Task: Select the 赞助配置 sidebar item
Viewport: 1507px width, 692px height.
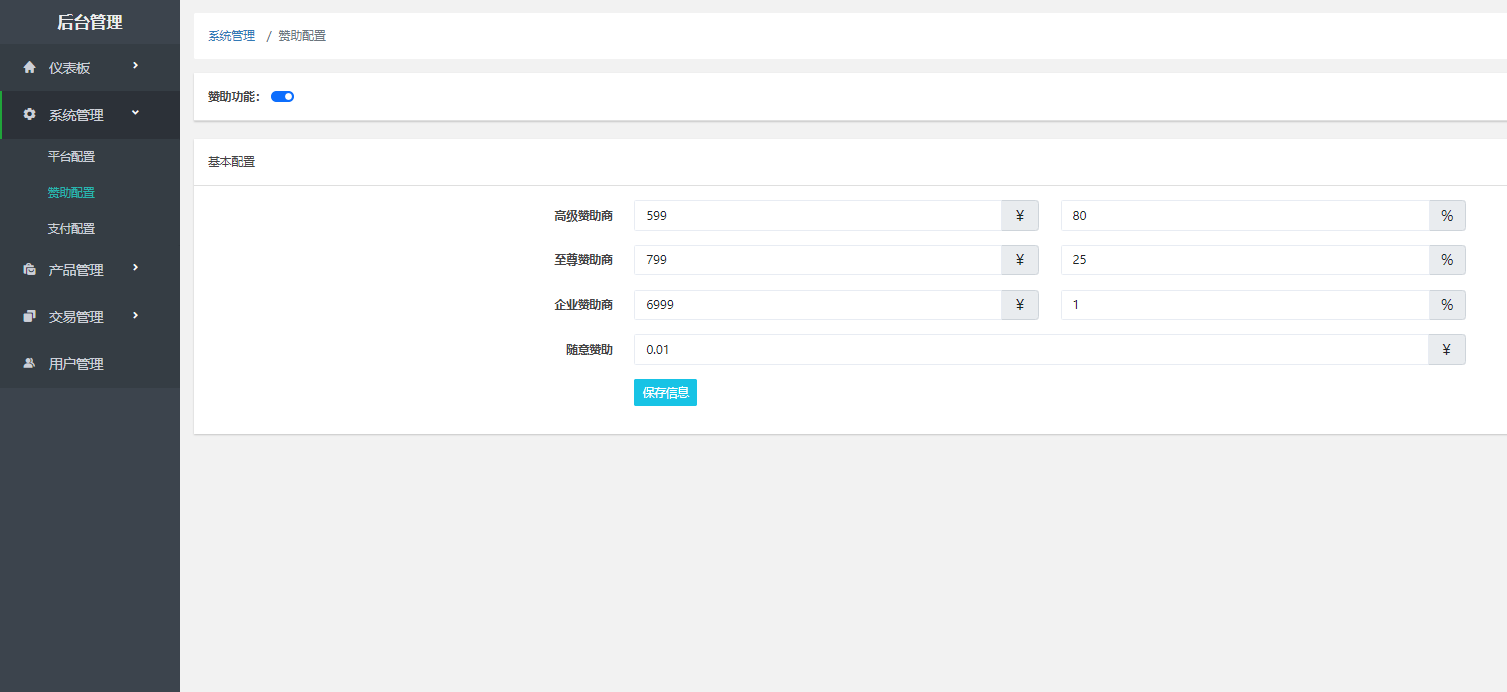Action: pos(71,193)
